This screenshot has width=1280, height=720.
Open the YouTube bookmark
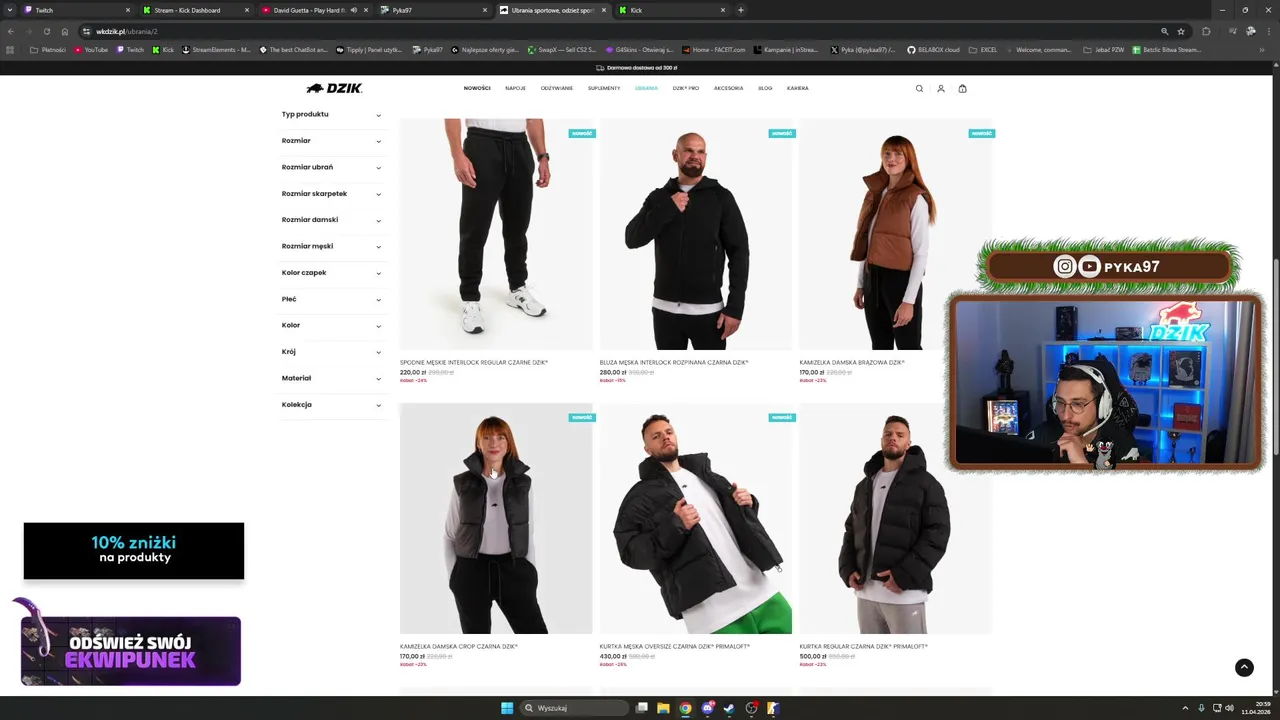(91, 49)
